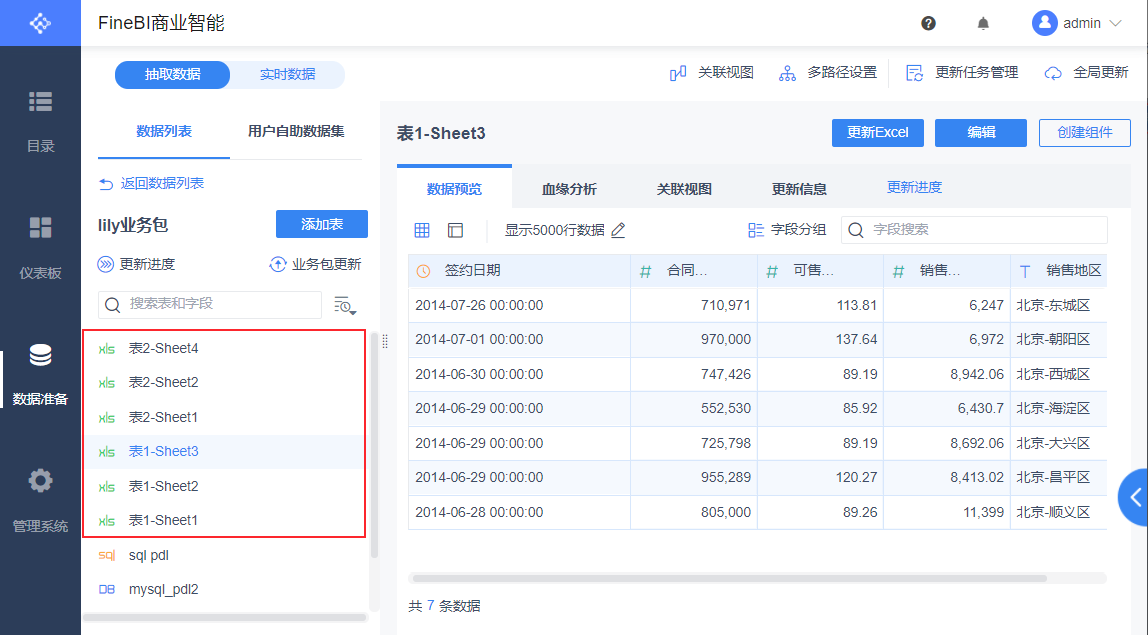Open the 关联视图 tab in table panel

pos(684,189)
